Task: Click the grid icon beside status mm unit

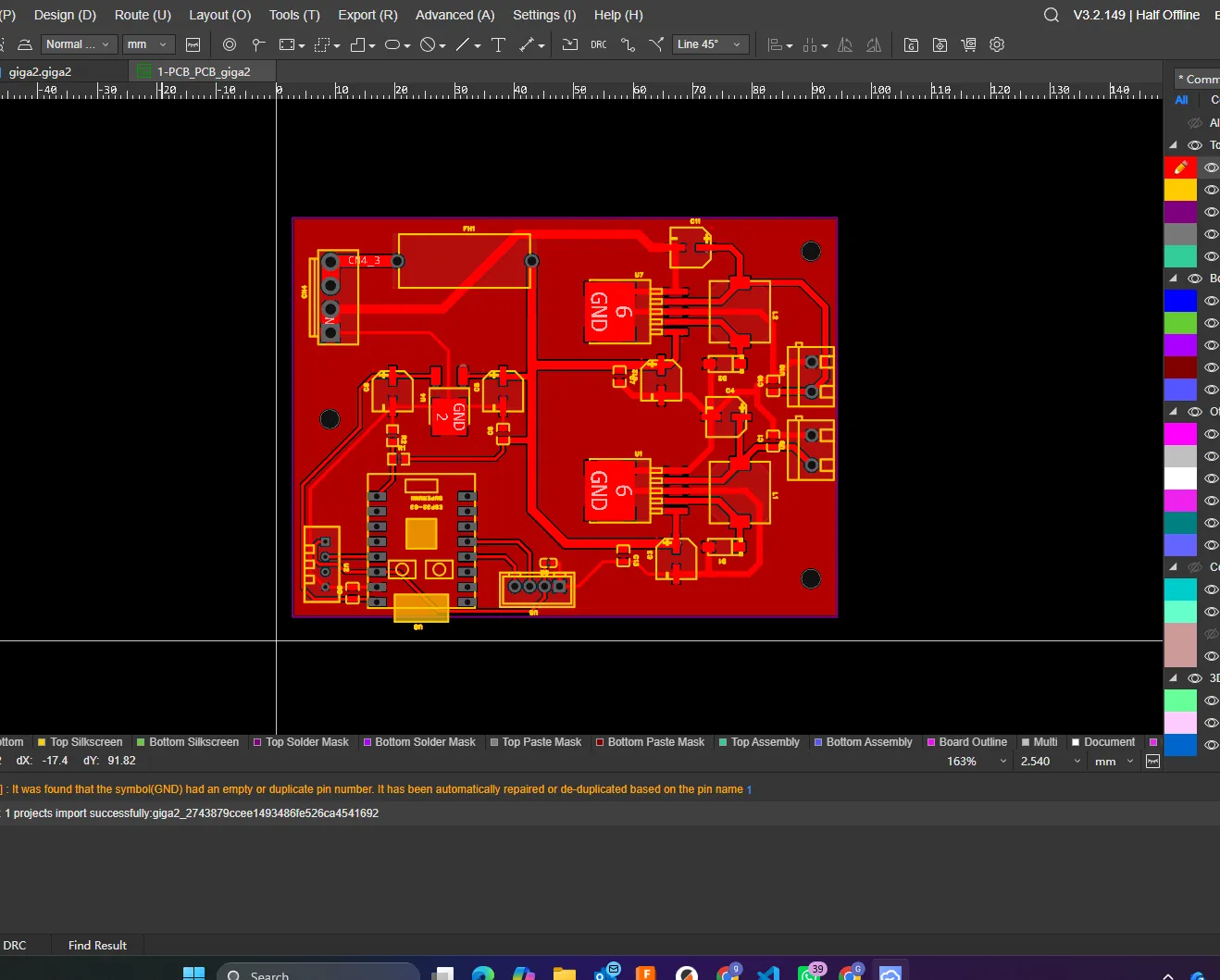Action: [x=1152, y=762]
